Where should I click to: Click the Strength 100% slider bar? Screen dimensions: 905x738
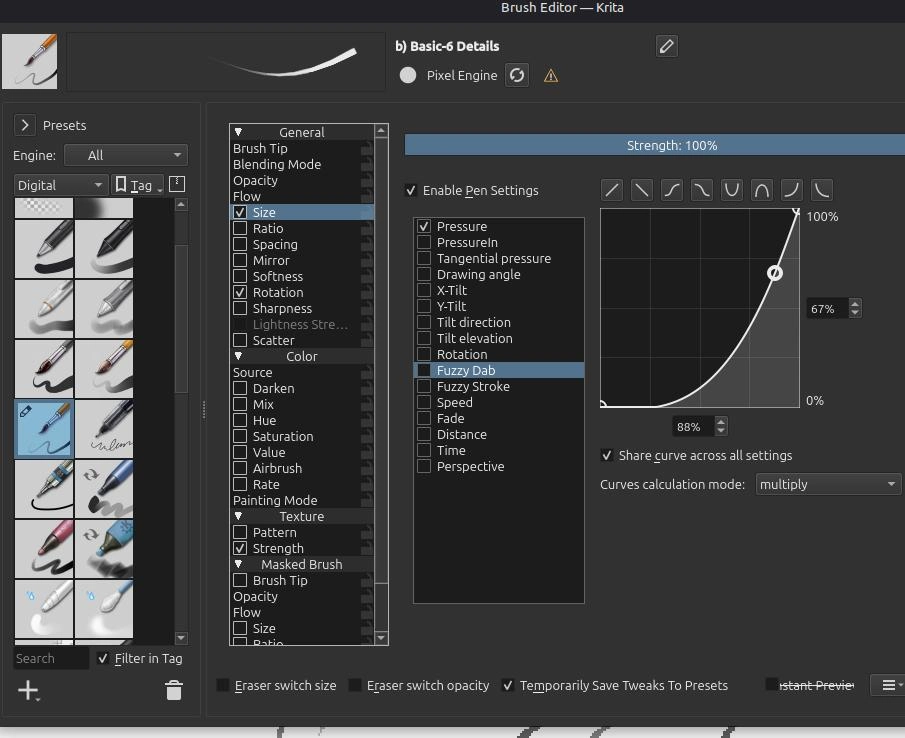(655, 145)
